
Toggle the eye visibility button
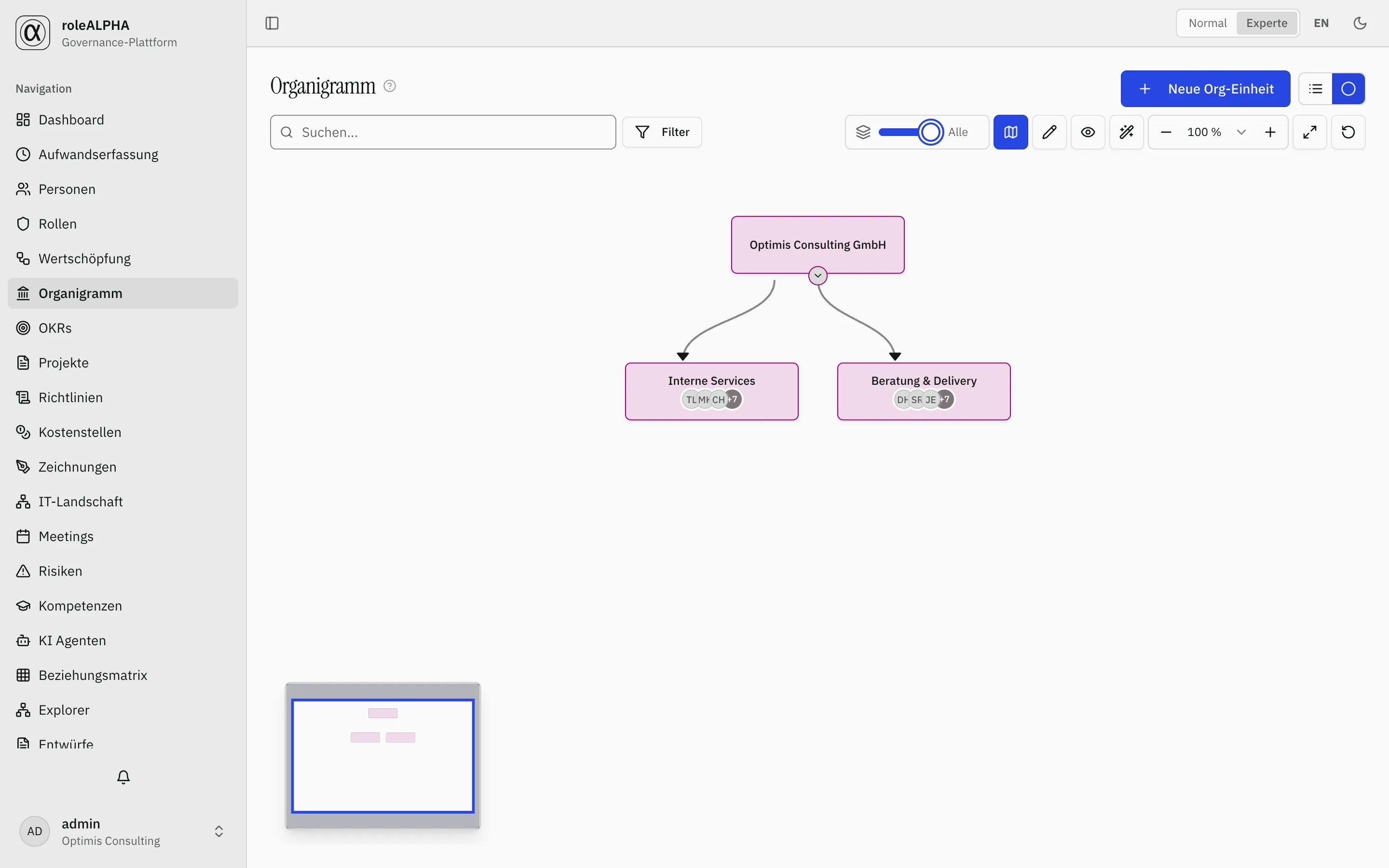[1088, 132]
